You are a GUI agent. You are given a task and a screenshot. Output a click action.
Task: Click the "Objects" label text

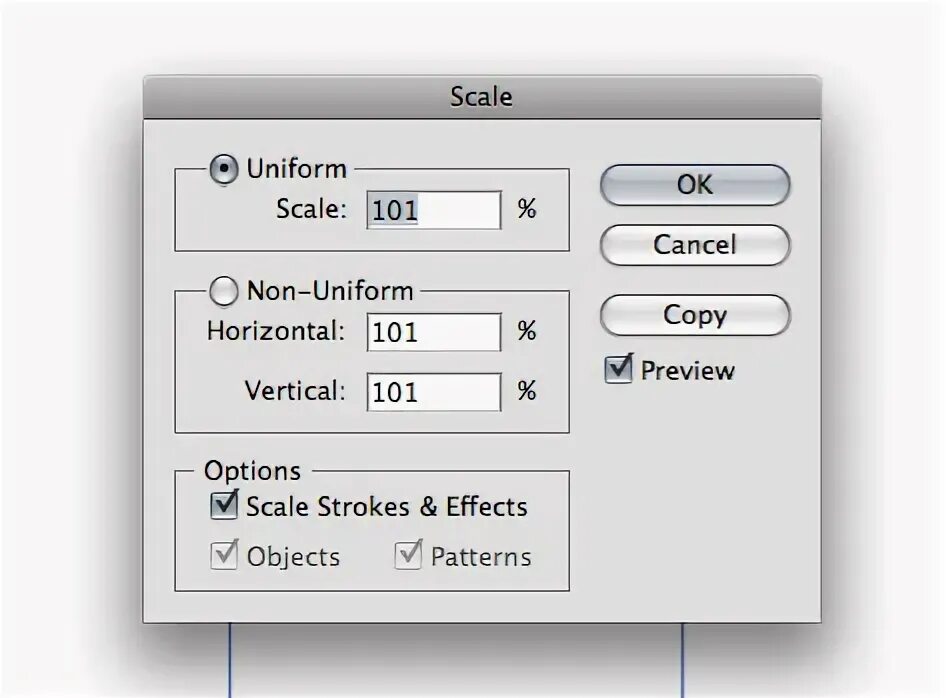tap(293, 557)
